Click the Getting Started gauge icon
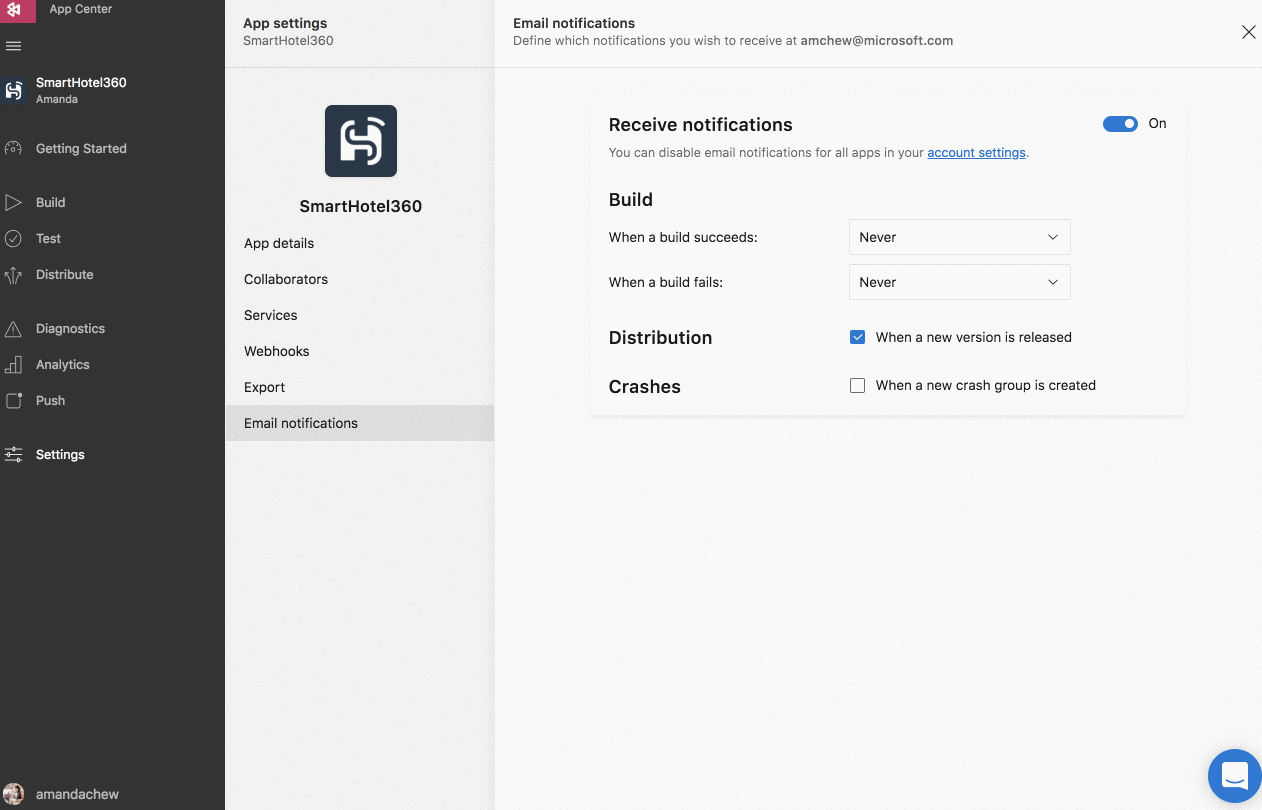Screen dimensions: 1262x810 pyautogui.click(x=13, y=148)
